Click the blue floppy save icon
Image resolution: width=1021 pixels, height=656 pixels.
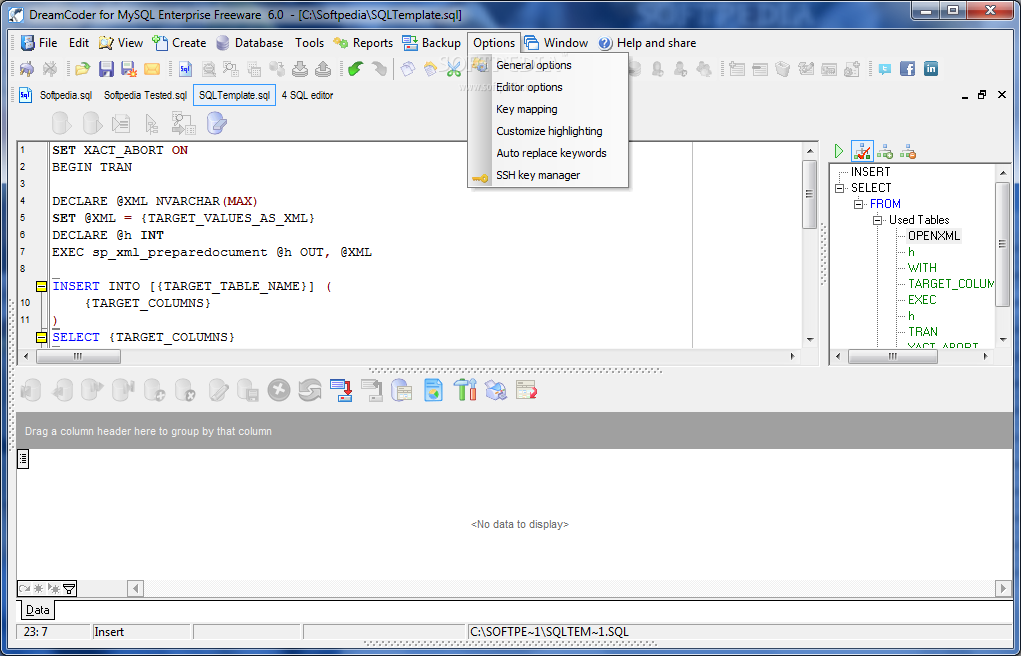[106, 68]
